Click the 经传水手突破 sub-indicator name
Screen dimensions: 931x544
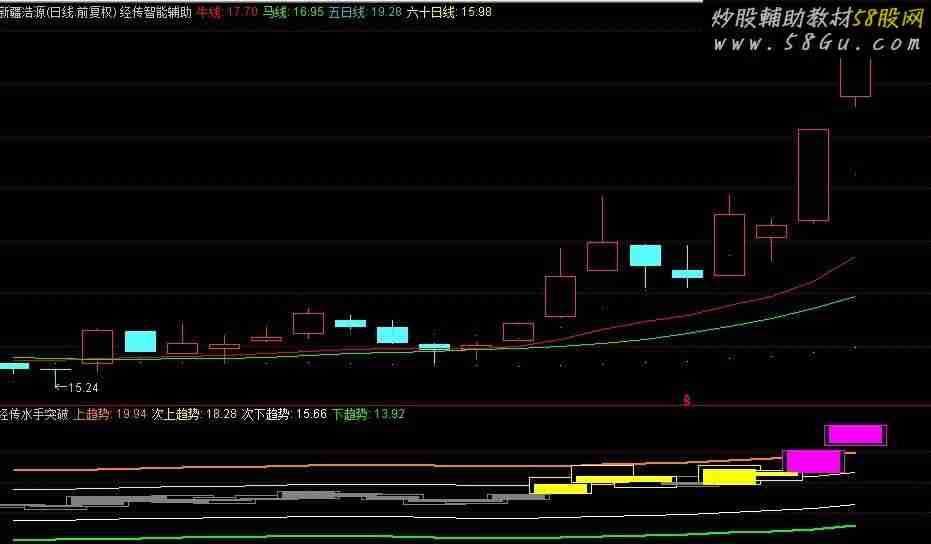(35, 413)
